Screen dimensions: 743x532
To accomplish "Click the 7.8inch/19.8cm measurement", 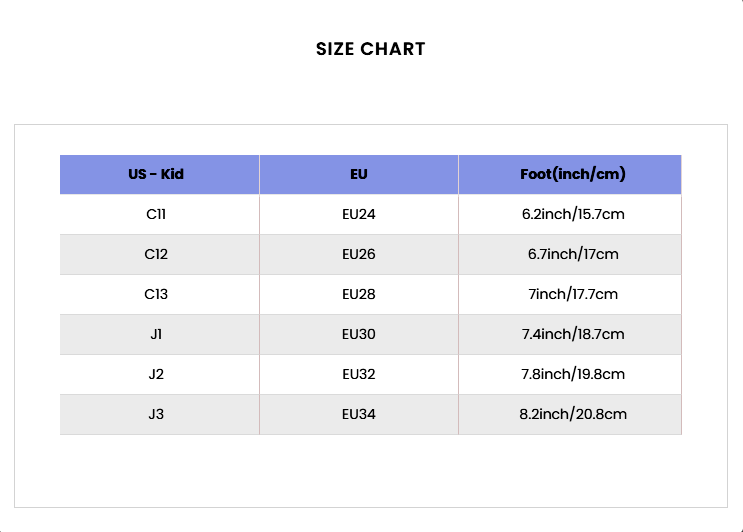I will pyautogui.click(x=573, y=374).
